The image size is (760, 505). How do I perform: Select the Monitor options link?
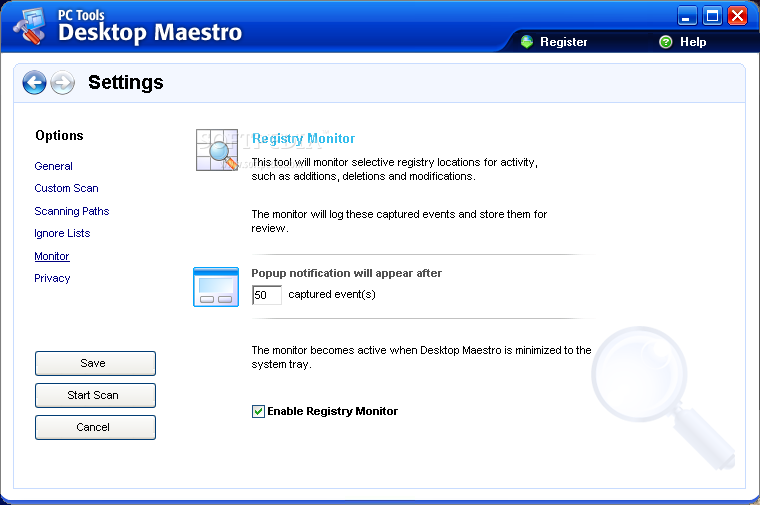point(52,256)
